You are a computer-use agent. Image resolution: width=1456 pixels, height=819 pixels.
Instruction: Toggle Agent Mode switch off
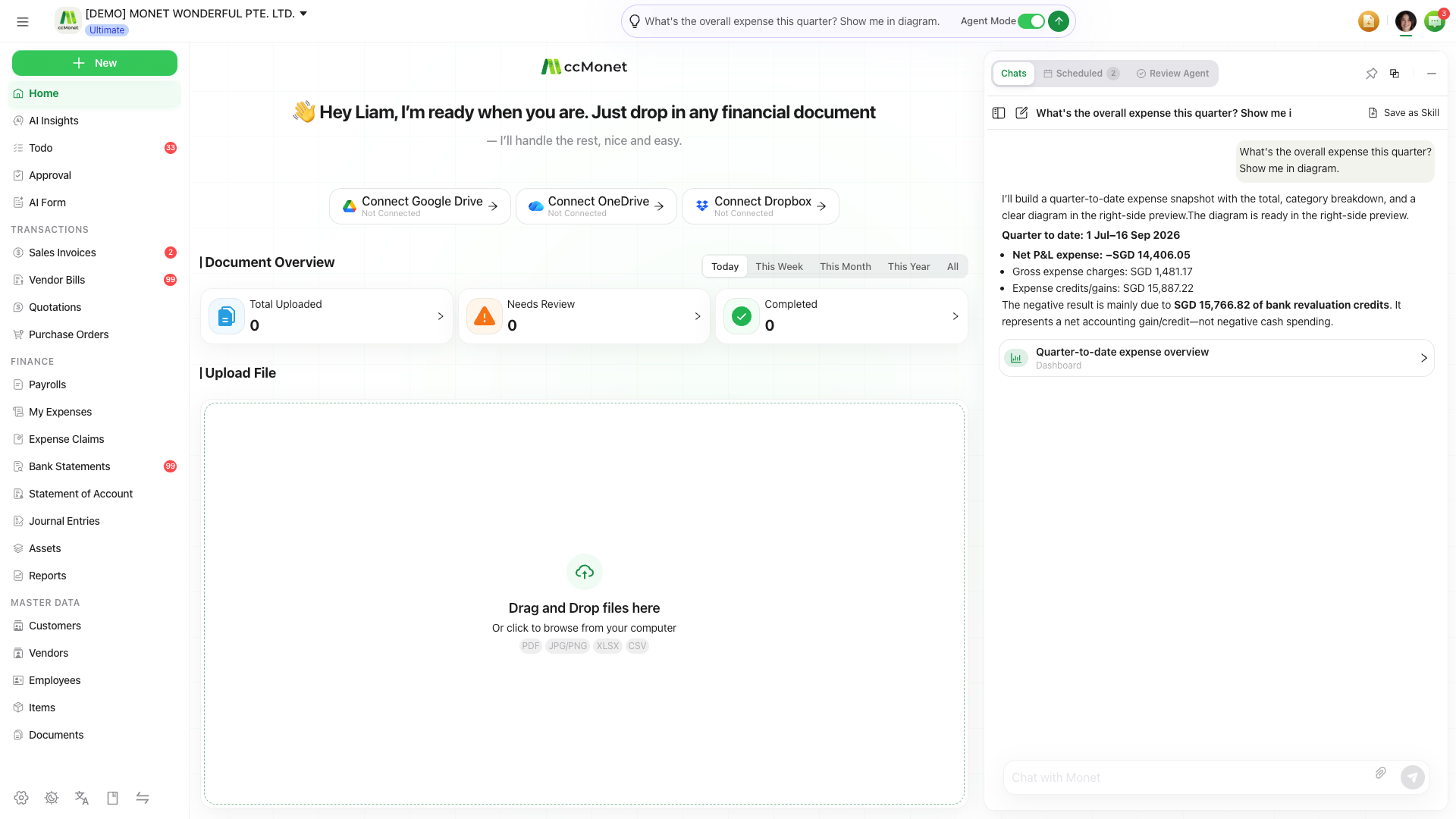click(x=1031, y=21)
